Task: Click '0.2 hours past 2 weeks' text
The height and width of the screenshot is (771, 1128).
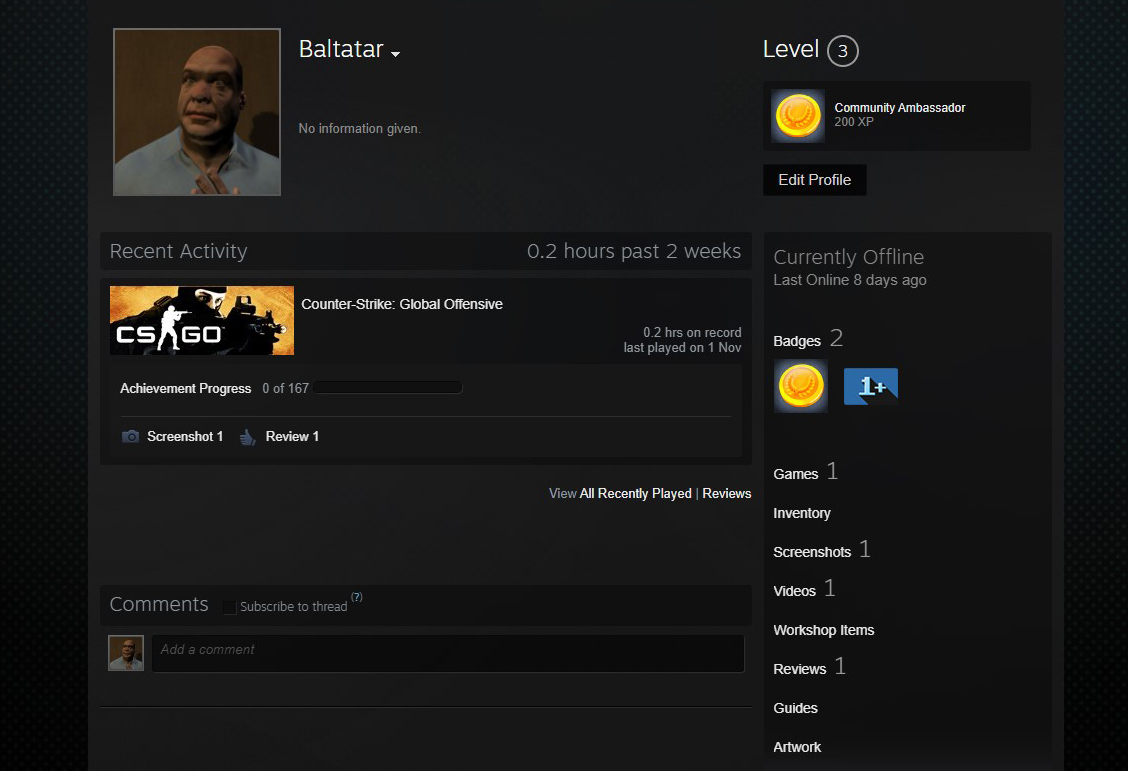Action: click(634, 251)
